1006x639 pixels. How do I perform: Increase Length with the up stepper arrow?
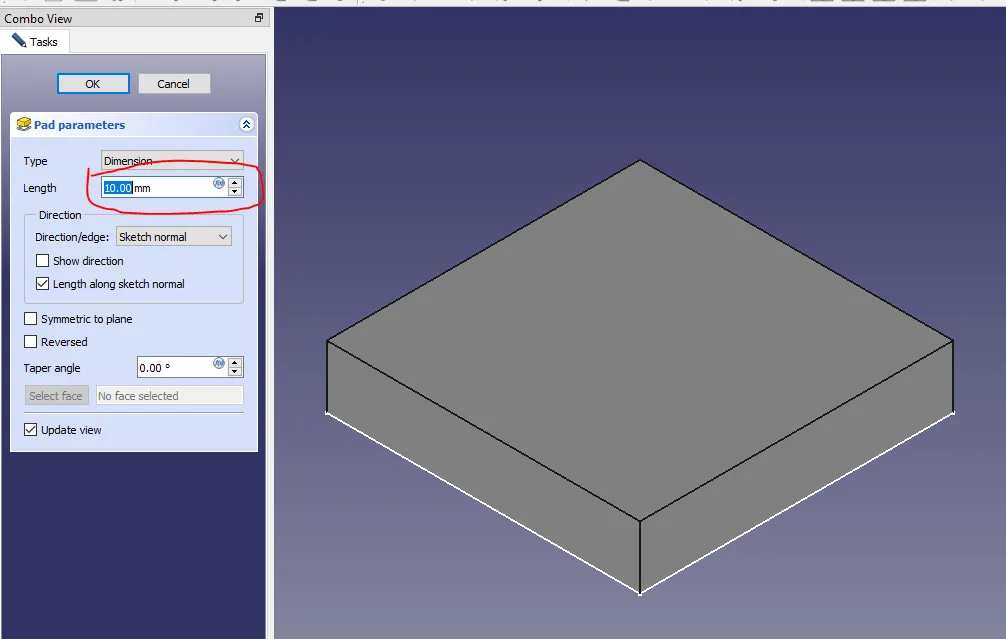pos(235,183)
